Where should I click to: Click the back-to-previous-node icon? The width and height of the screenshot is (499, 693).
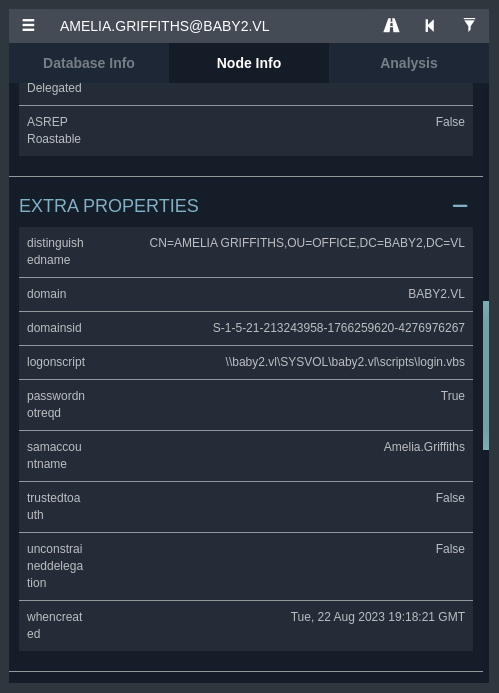coord(430,26)
